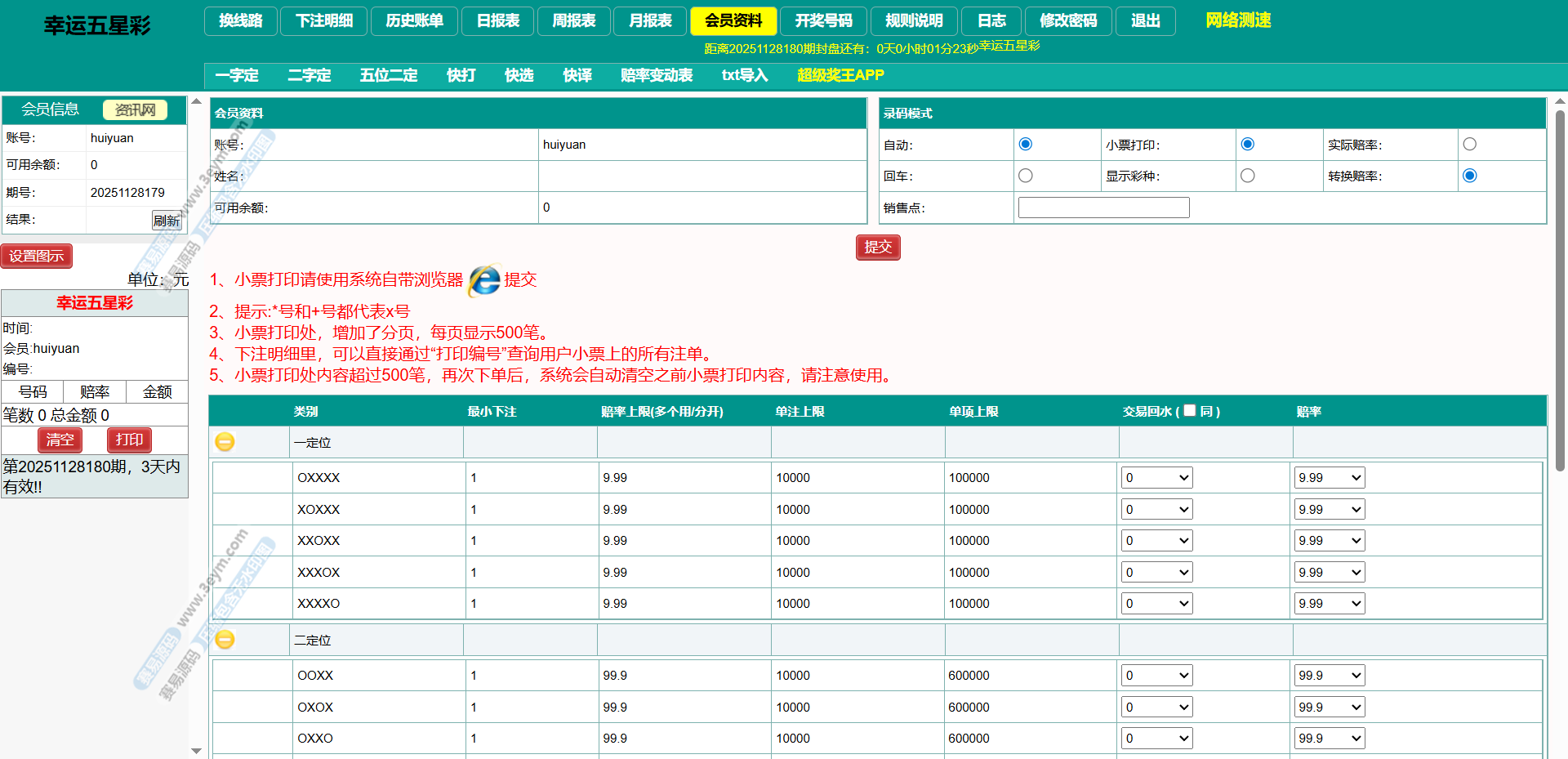Select the 回车 input mode radio
Screen dimensions: 1568x759
pyautogui.click(x=1026, y=176)
